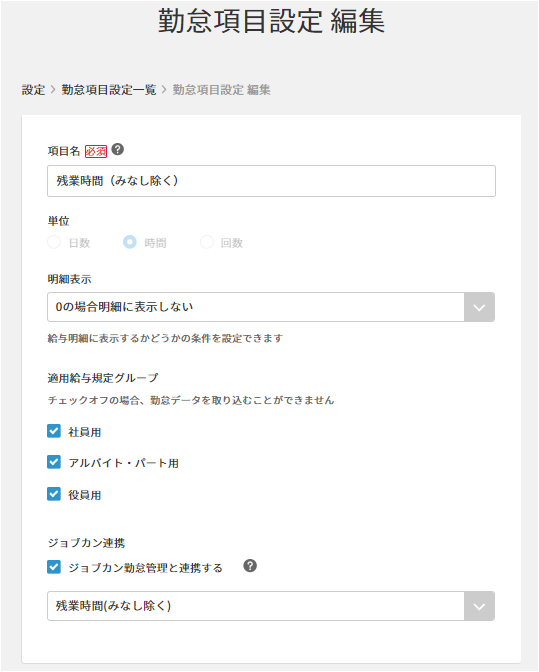Image resolution: width=539 pixels, height=672 pixels.
Task: Click the 必須 required badge
Action: point(96,151)
